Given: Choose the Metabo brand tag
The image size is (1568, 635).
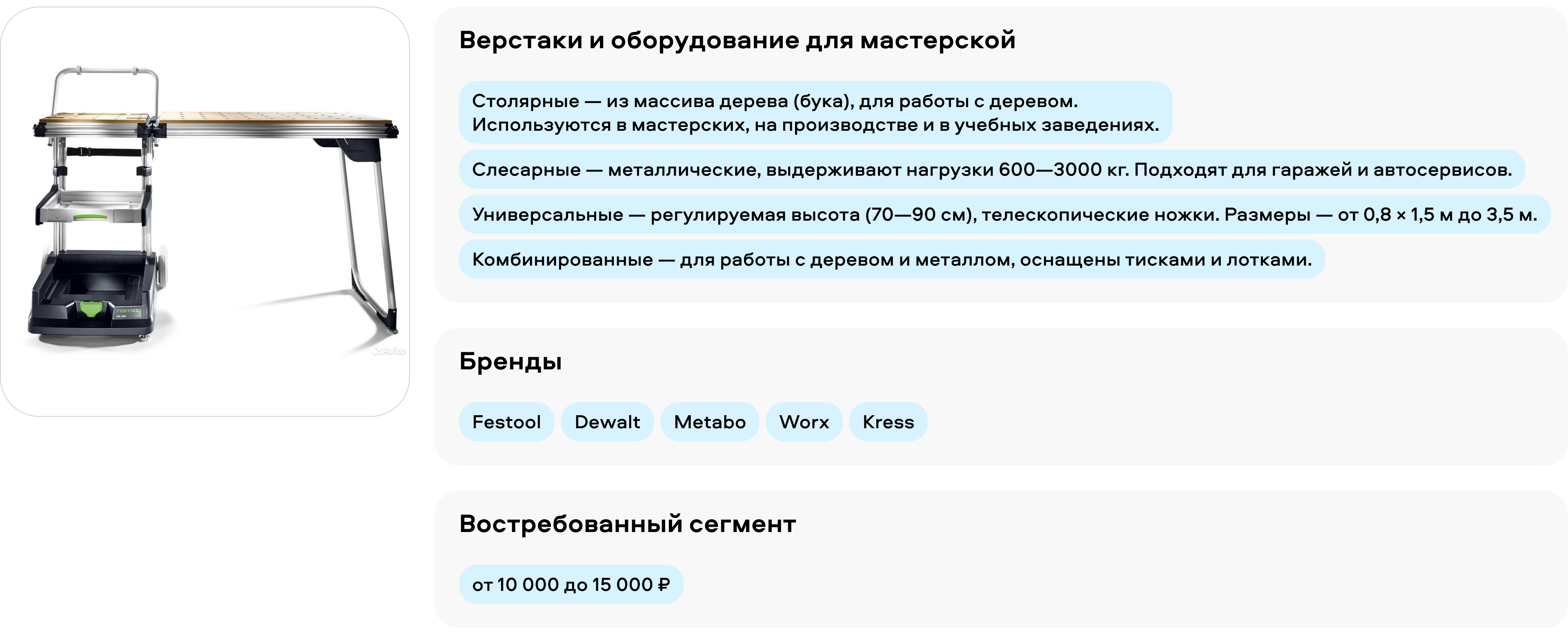Looking at the screenshot, I should [x=710, y=422].
